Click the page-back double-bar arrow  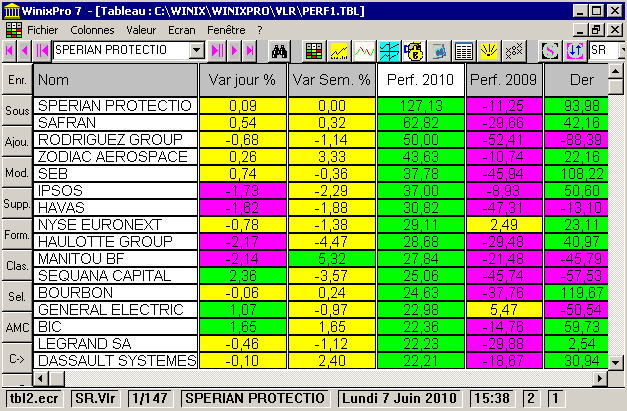[x=42, y=51]
